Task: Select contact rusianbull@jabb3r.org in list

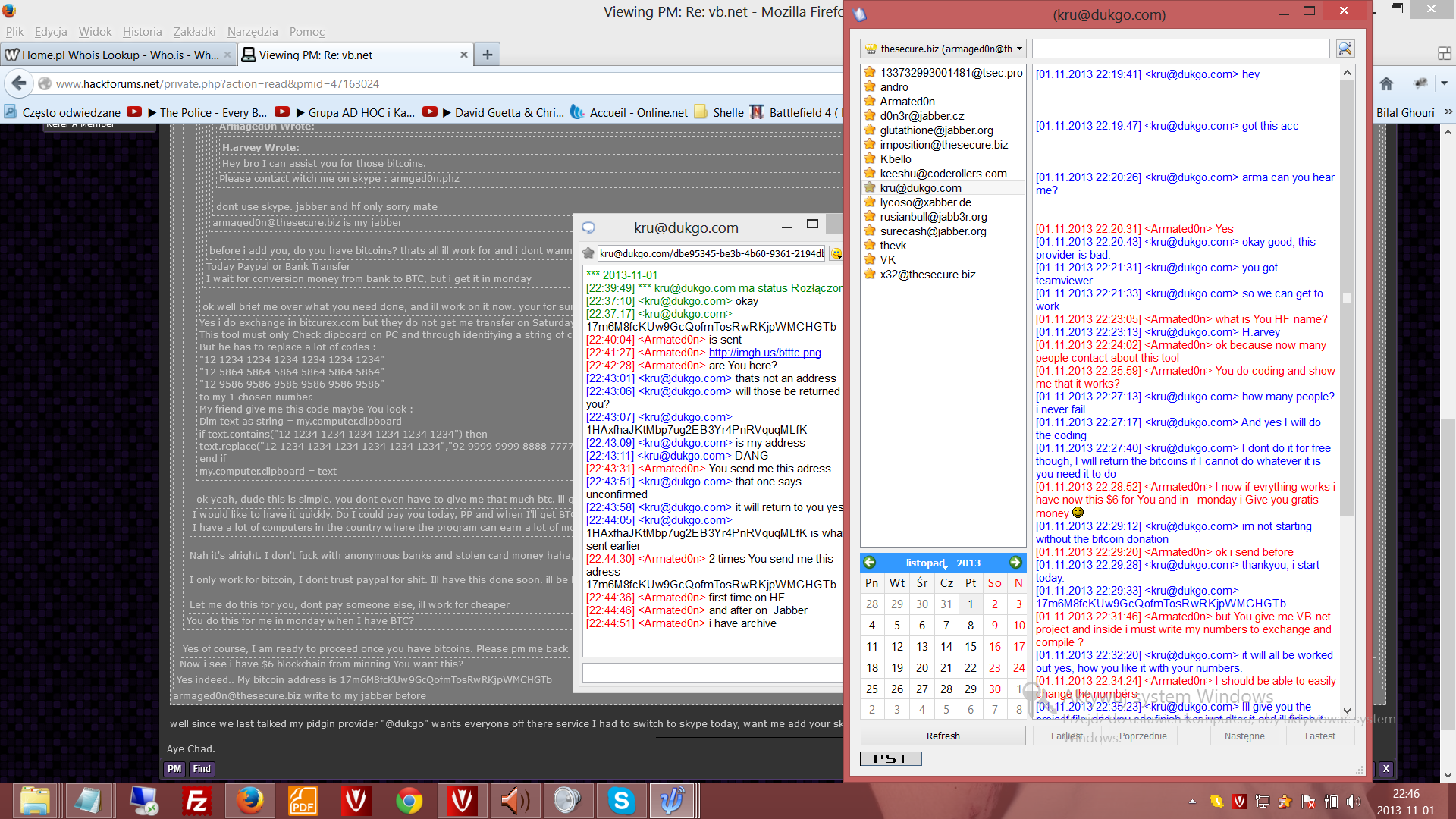Action: [933, 217]
